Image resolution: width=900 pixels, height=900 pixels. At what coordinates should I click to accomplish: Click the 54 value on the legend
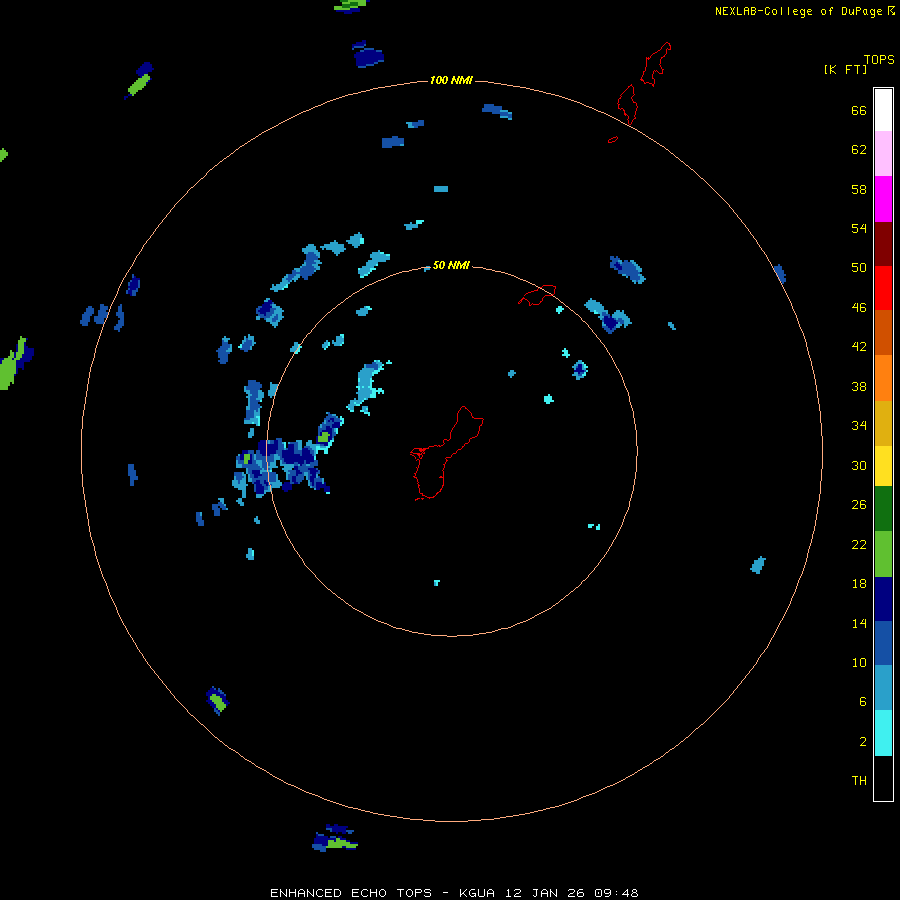859,228
